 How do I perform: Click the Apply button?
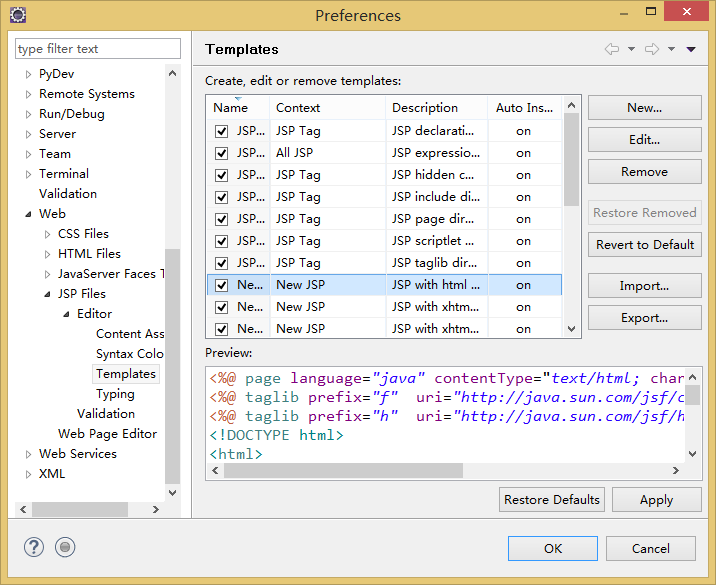pyautogui.click(x=656, y=500)
